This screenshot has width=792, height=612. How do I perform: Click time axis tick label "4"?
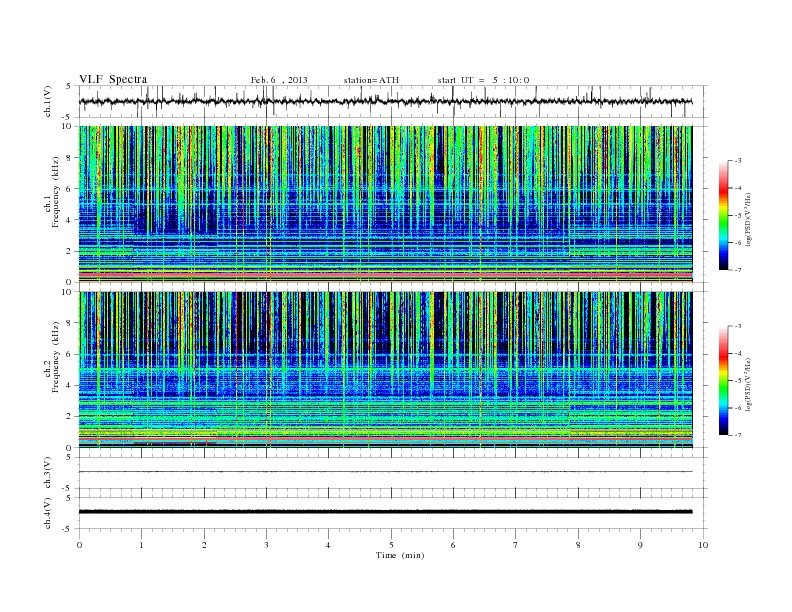pos(329,545)
